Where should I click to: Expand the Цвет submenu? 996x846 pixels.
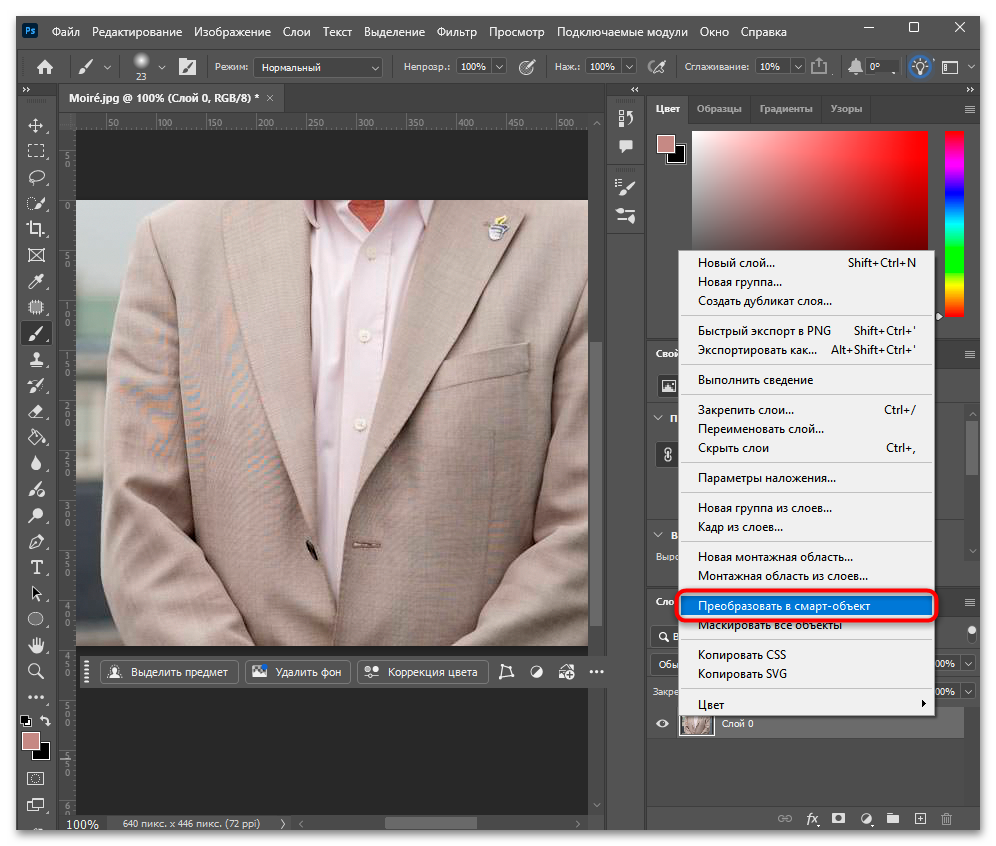(807, 704)
